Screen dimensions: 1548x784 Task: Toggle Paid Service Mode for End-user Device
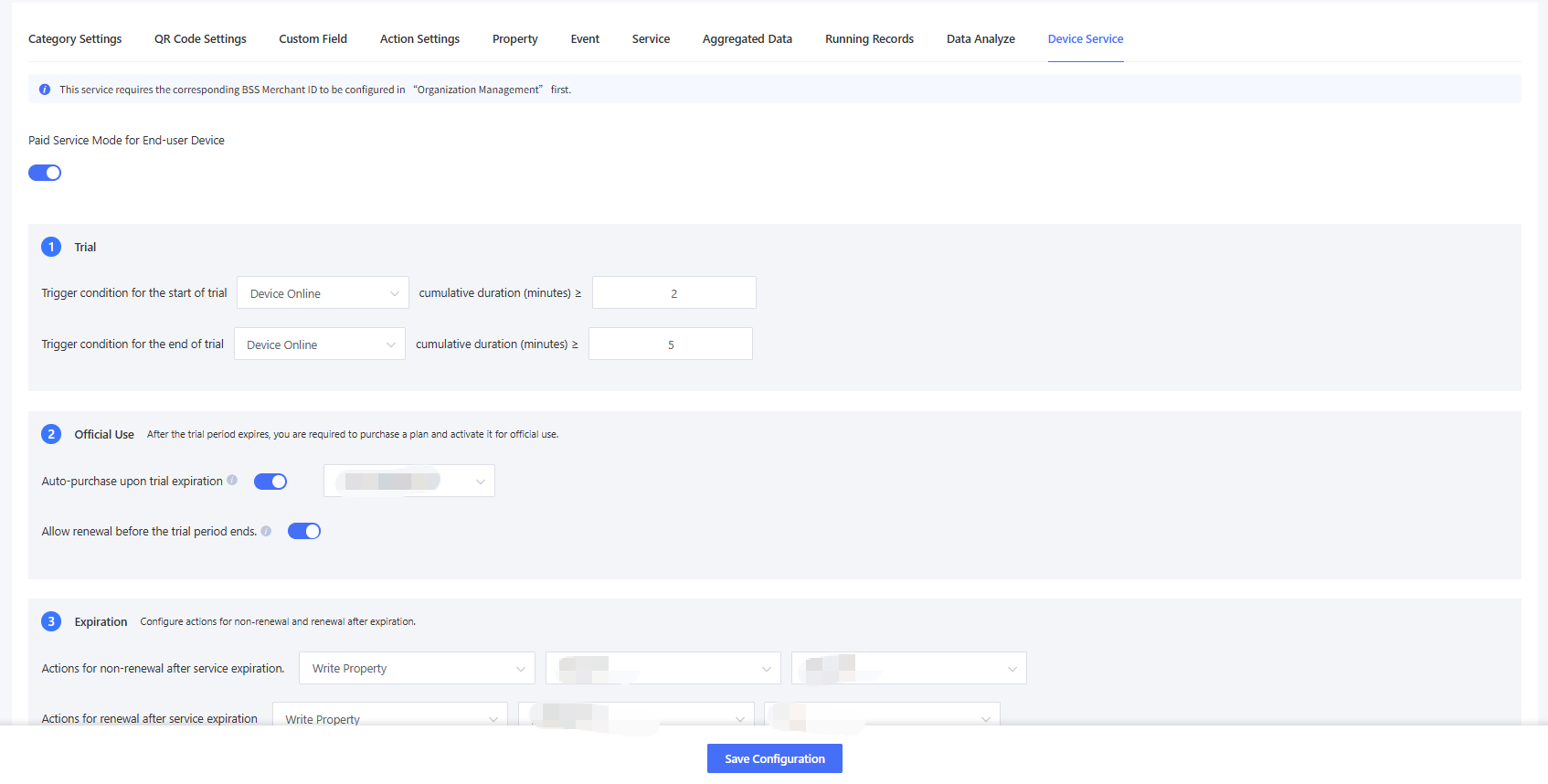[45, 173]
